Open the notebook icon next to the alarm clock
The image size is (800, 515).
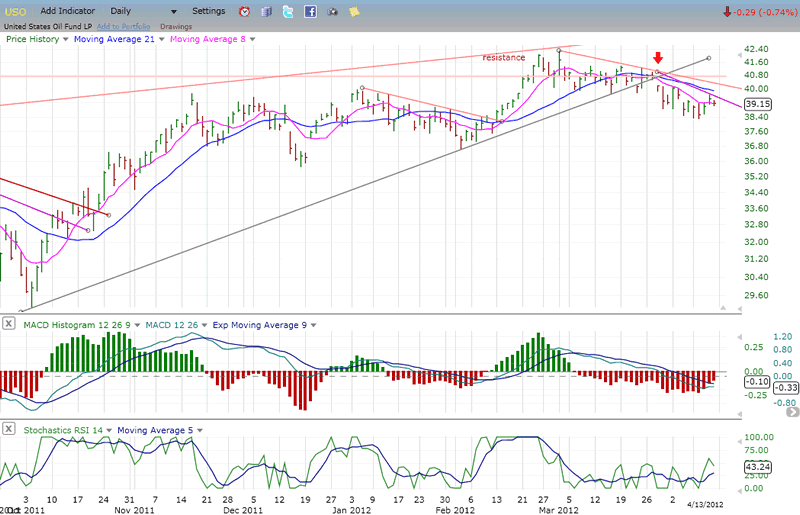(266, 12)
